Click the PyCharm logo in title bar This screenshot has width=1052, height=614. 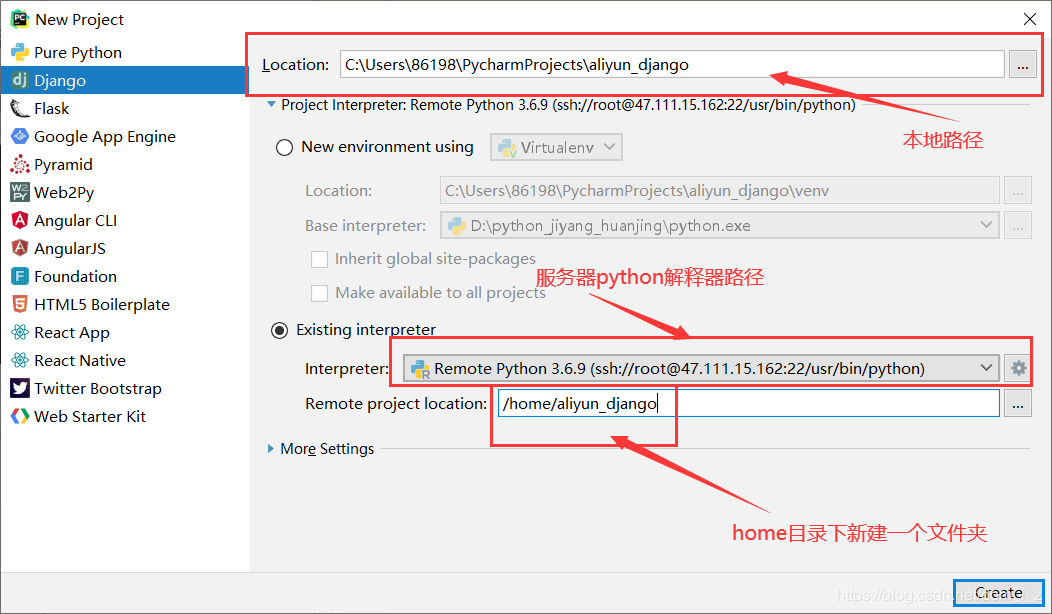pos(19,19)
